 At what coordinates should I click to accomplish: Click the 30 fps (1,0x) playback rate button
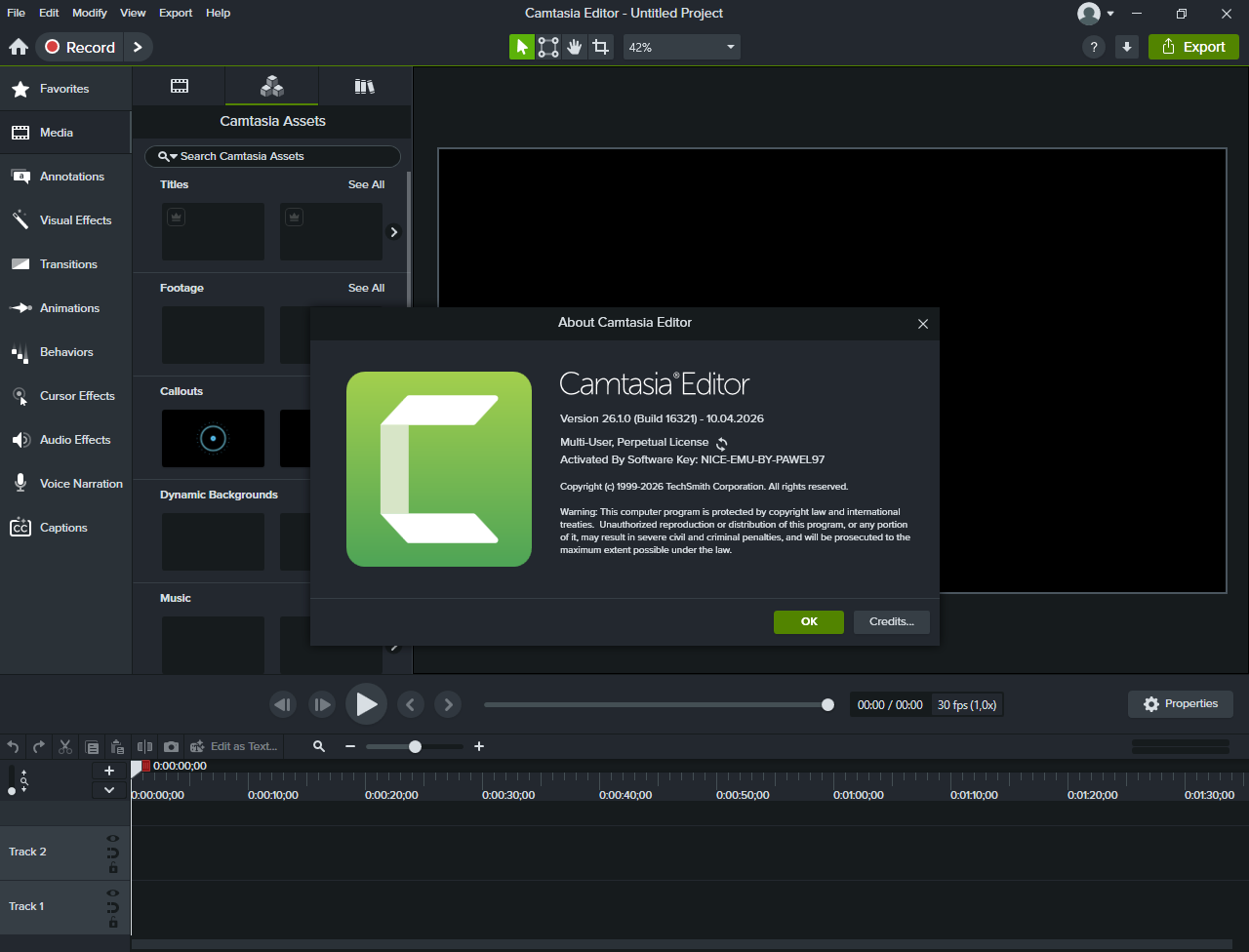coord(967,704)
